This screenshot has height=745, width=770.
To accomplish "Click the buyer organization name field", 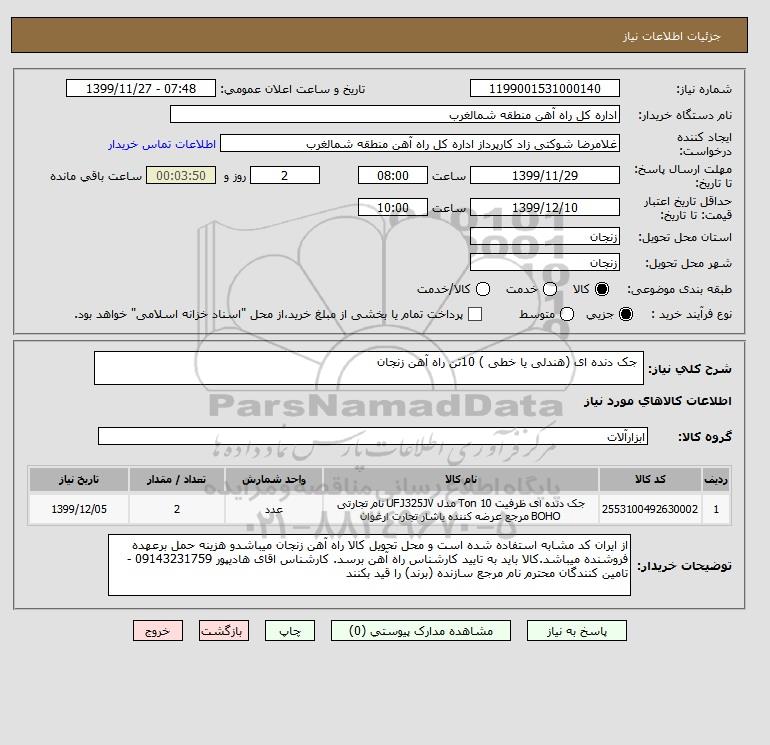I will pos(395,115).
